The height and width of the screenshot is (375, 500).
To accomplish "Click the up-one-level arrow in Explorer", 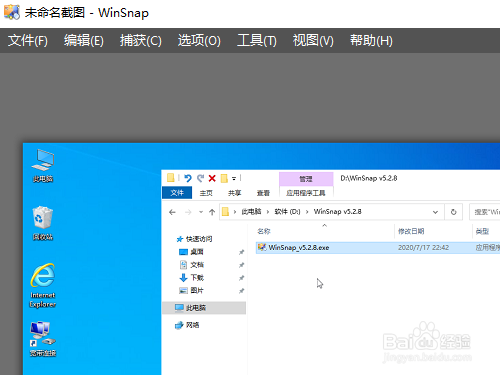I will tap(212, 212).
